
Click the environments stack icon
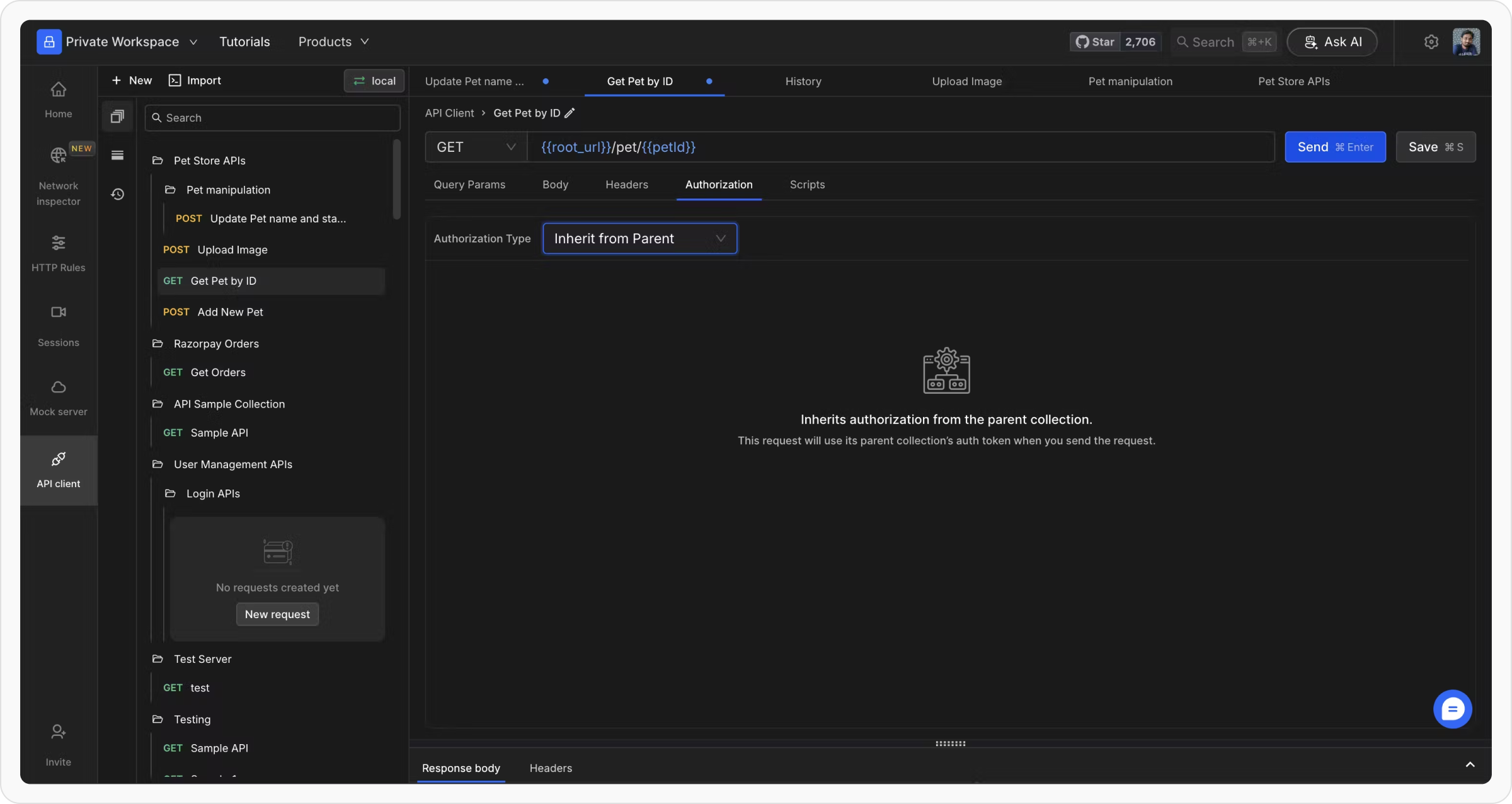coord(117,155)
